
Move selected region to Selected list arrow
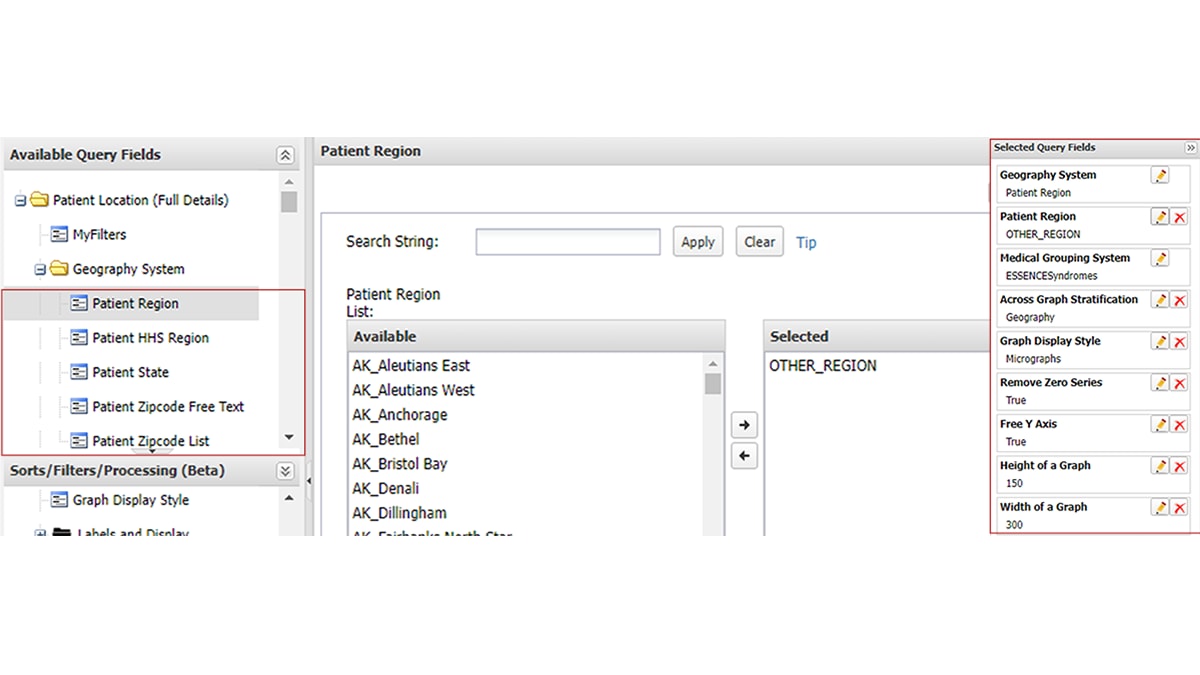(x=743, y=425)
